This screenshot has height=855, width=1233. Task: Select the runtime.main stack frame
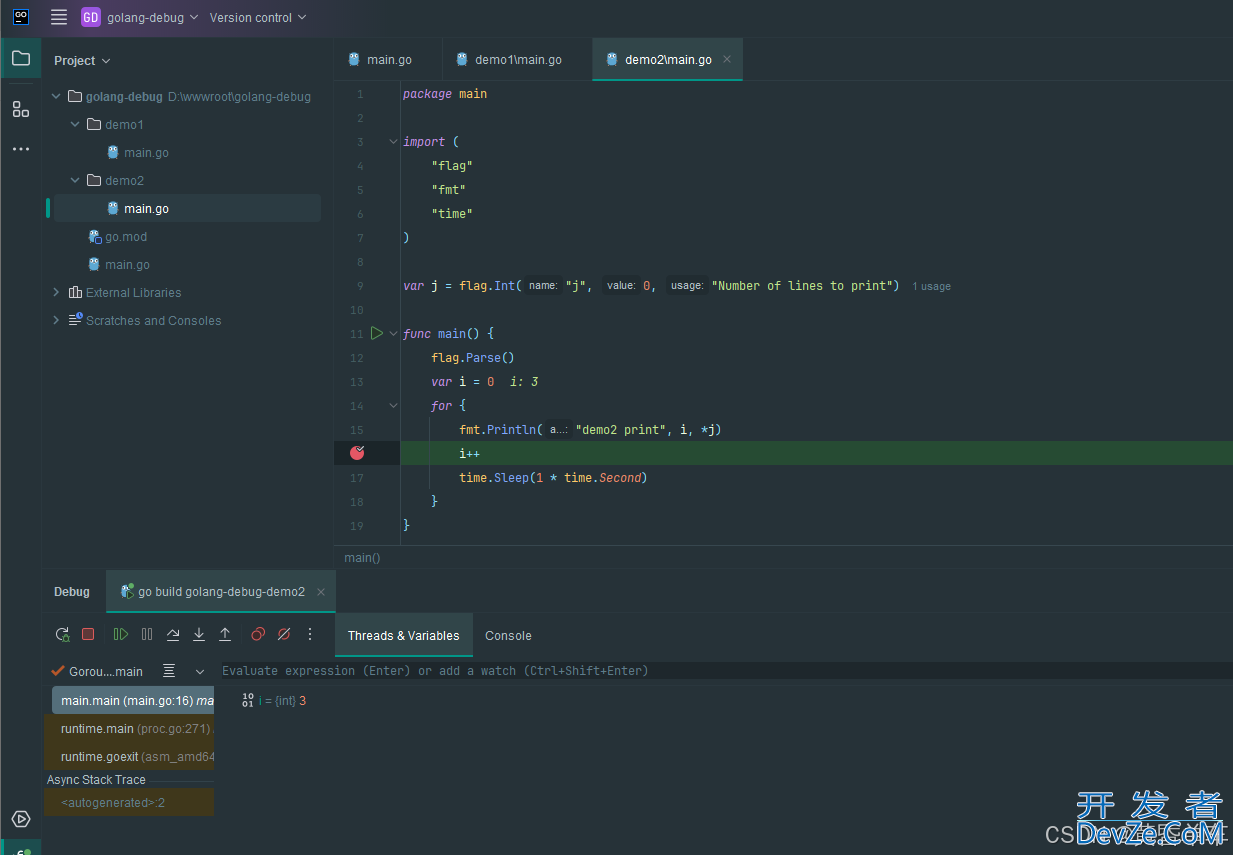click(129, 729)
